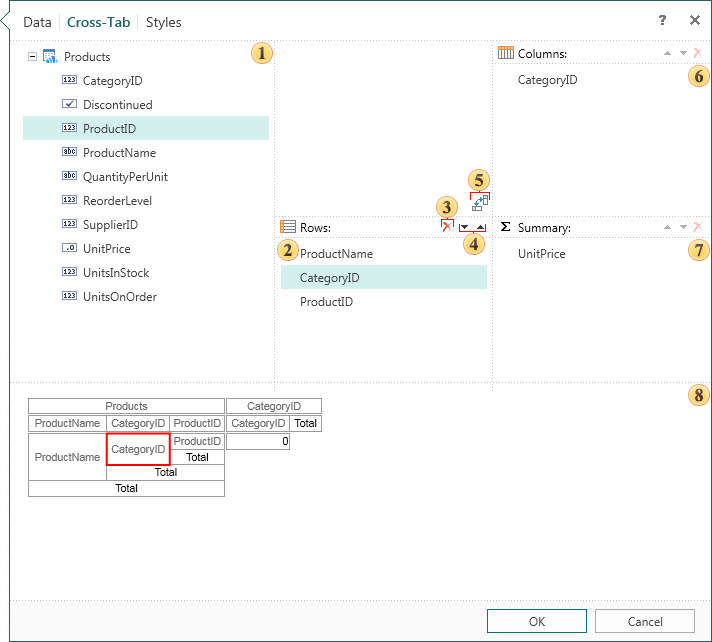Select CategoryID in the Columns list

click(547, 80)
